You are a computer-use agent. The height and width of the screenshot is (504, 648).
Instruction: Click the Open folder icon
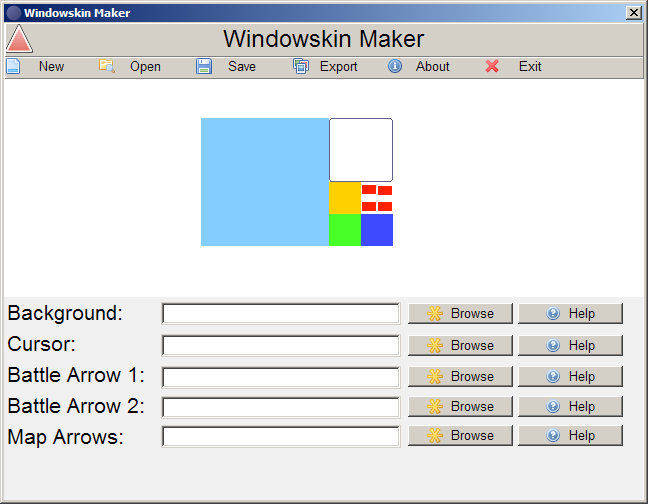pos(107,67)
